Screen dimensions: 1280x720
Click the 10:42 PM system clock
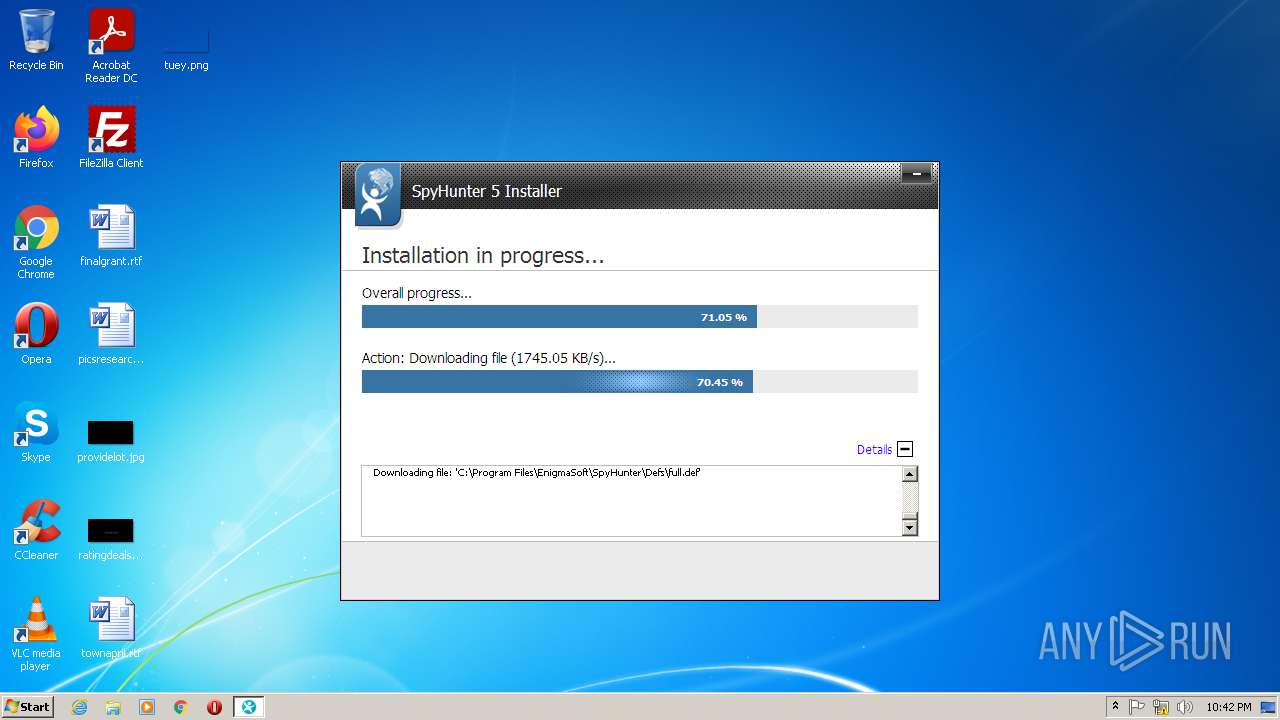coord(1228,707)
